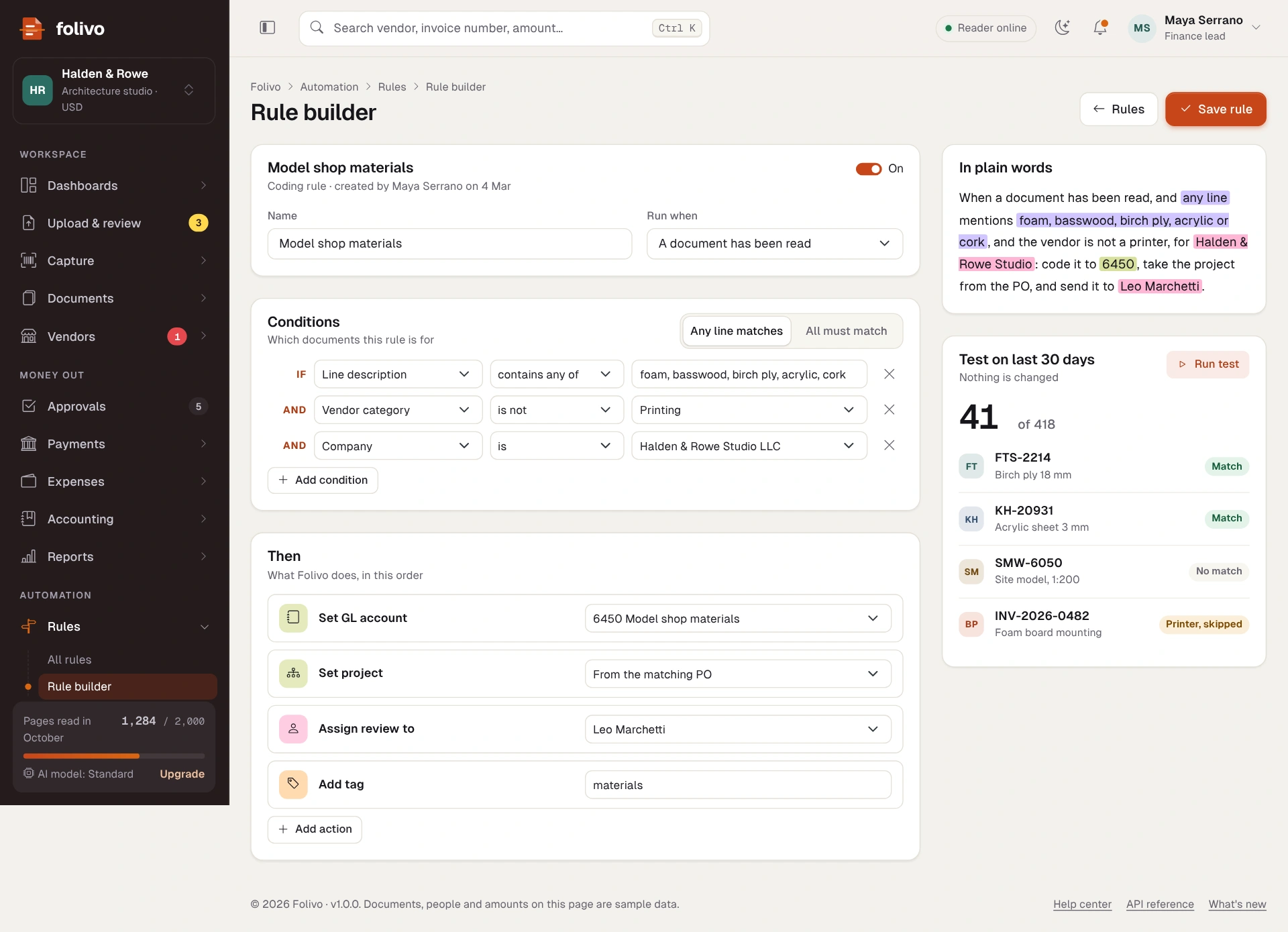Open Expenses section
This screenshot has height=932, width=1288.
tap(114, 481)
